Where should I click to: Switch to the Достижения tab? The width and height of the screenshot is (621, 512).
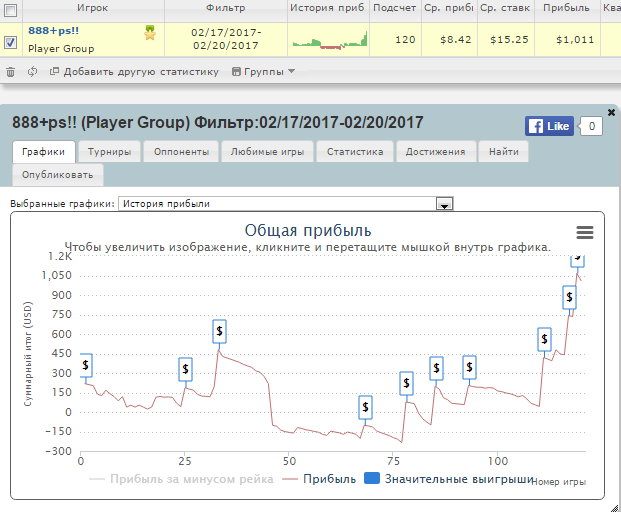click(435, 152)
